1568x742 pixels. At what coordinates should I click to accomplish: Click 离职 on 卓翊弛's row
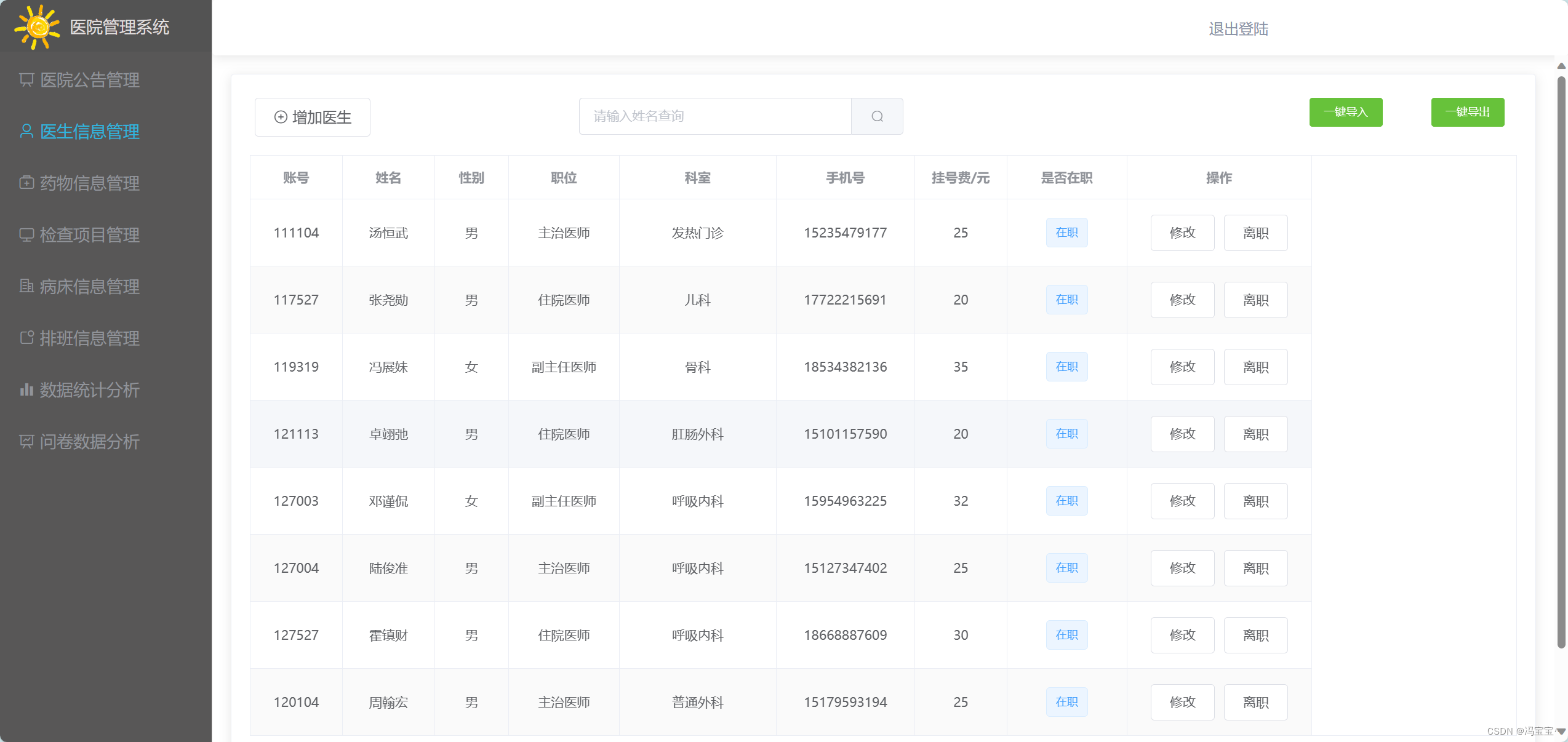[x=1255, y=434]
